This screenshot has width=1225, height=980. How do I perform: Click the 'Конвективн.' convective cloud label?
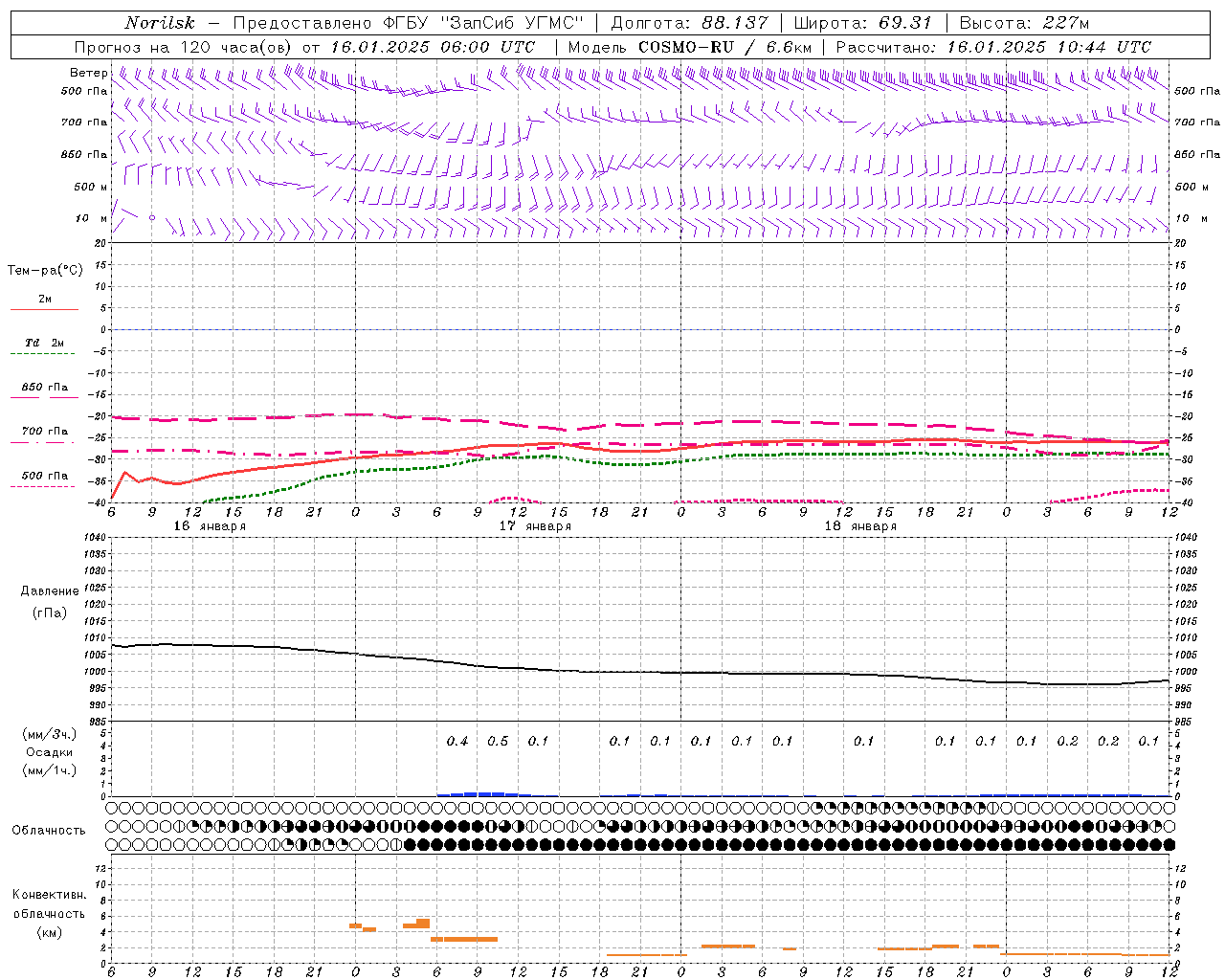tap(49, 895)
